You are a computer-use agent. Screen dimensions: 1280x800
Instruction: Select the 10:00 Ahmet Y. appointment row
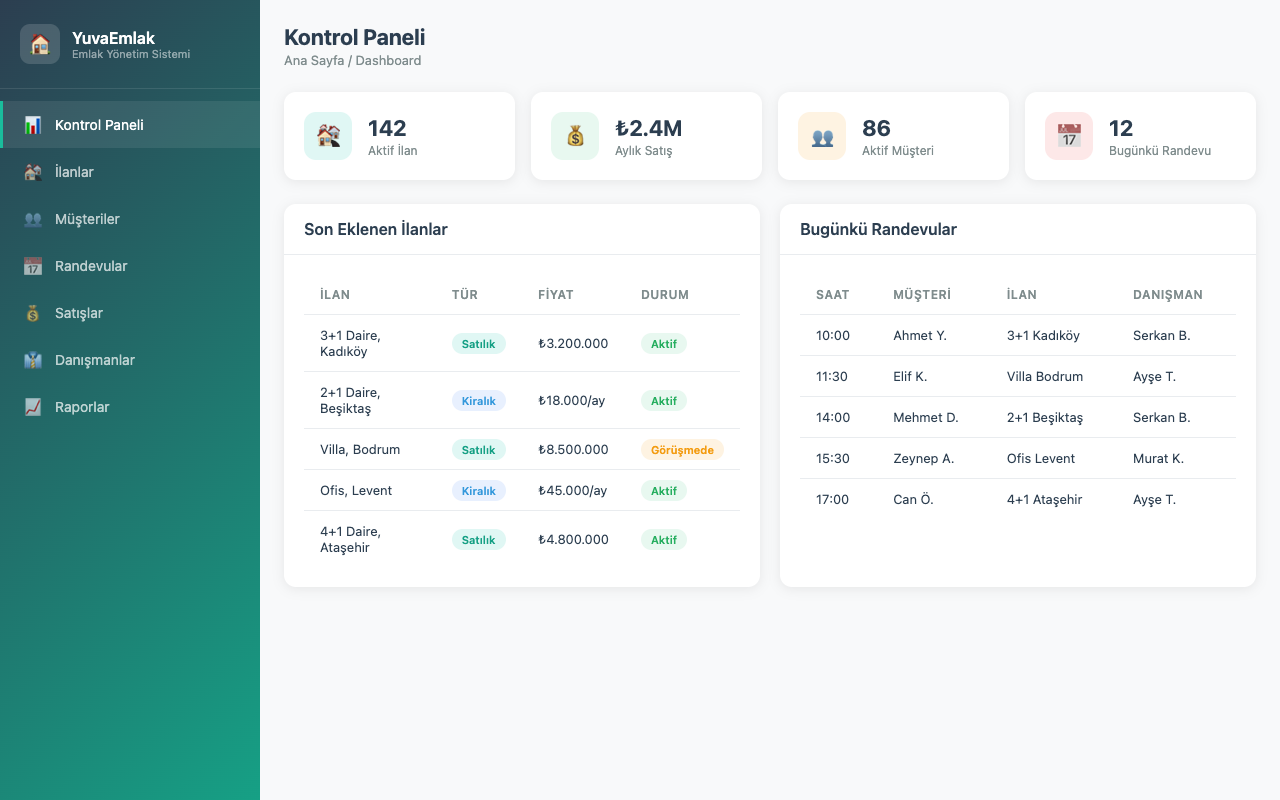point(1018,336)
